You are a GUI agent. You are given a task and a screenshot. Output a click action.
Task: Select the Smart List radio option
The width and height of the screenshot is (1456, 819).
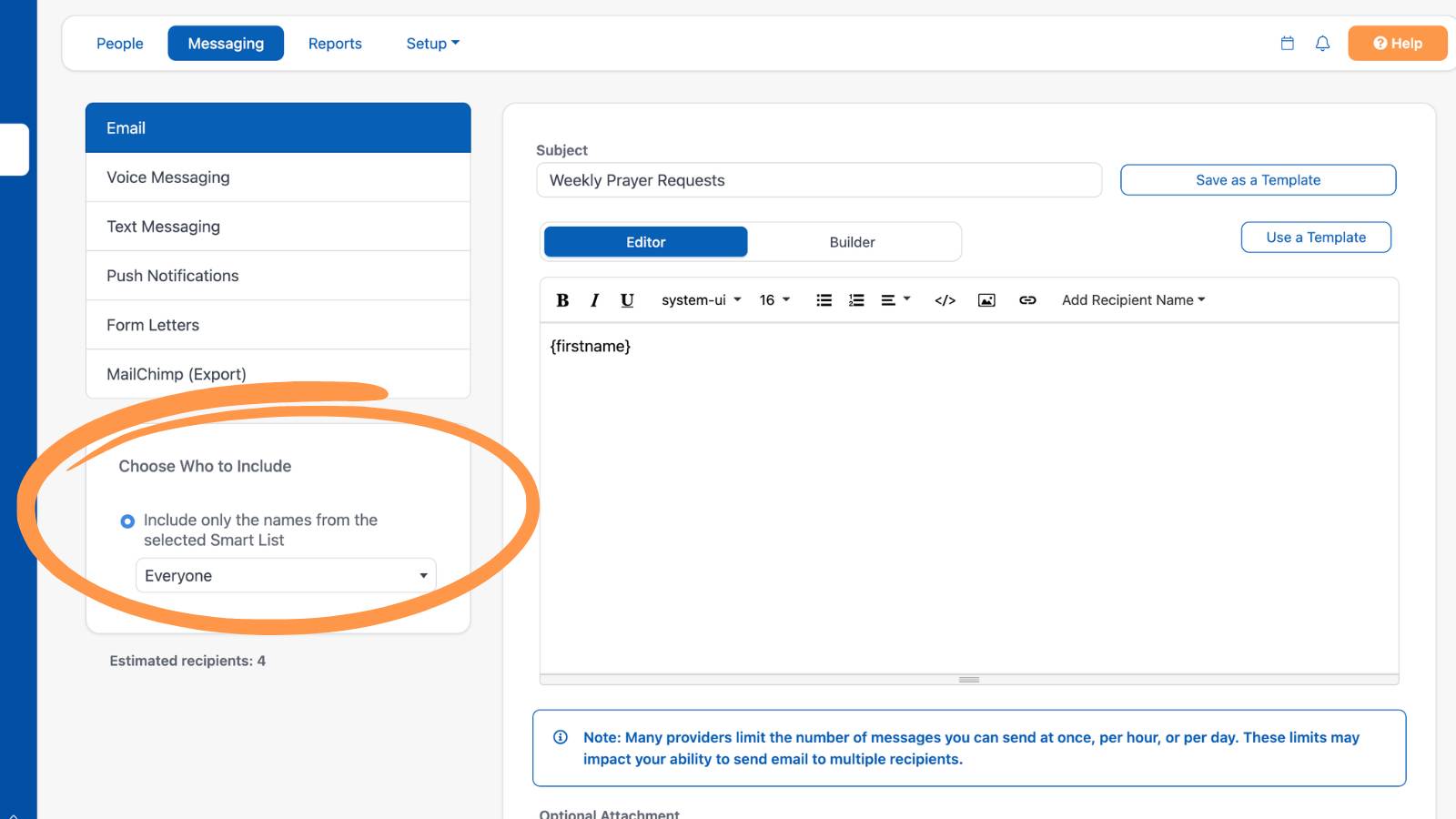click(127, 521)
